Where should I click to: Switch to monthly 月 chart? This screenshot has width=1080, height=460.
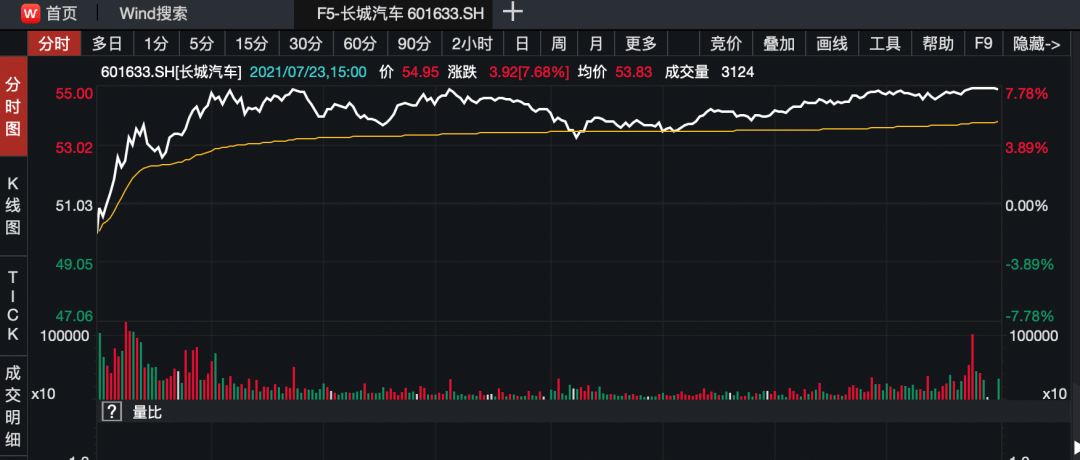click(596, 44)
